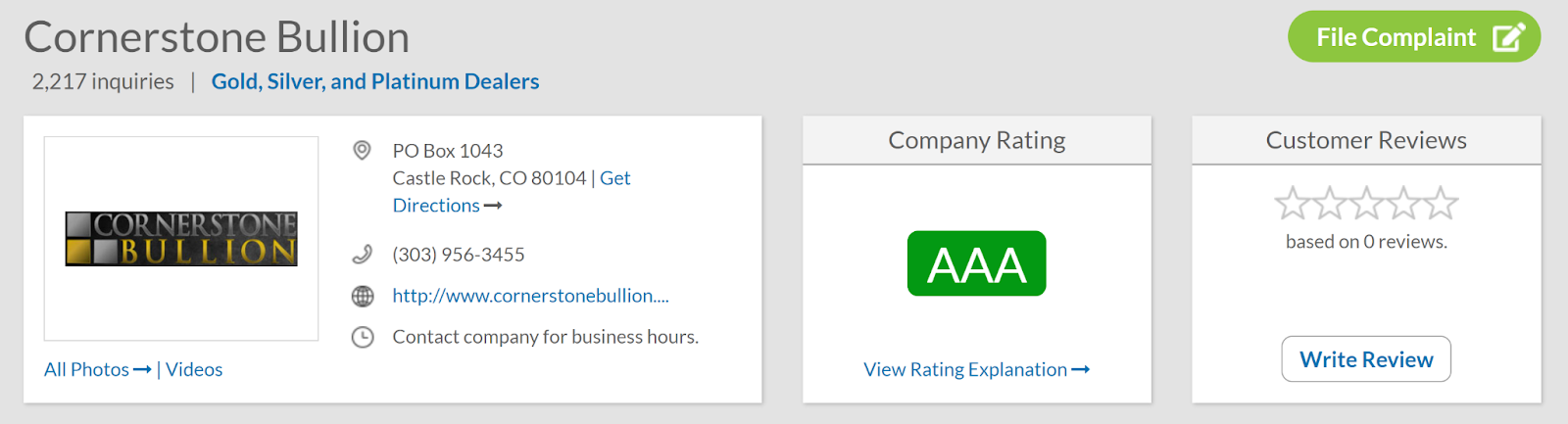Open the All Photos link
Image resolution: width=1568 pixels, height=424 pixels.
[x=97, y=369]
